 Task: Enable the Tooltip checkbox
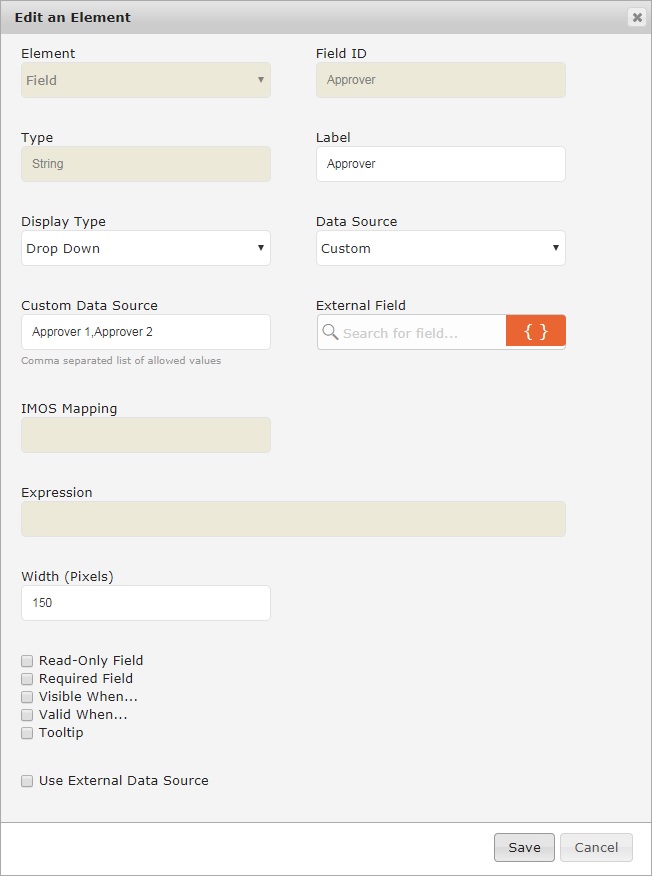click(27, 732)
